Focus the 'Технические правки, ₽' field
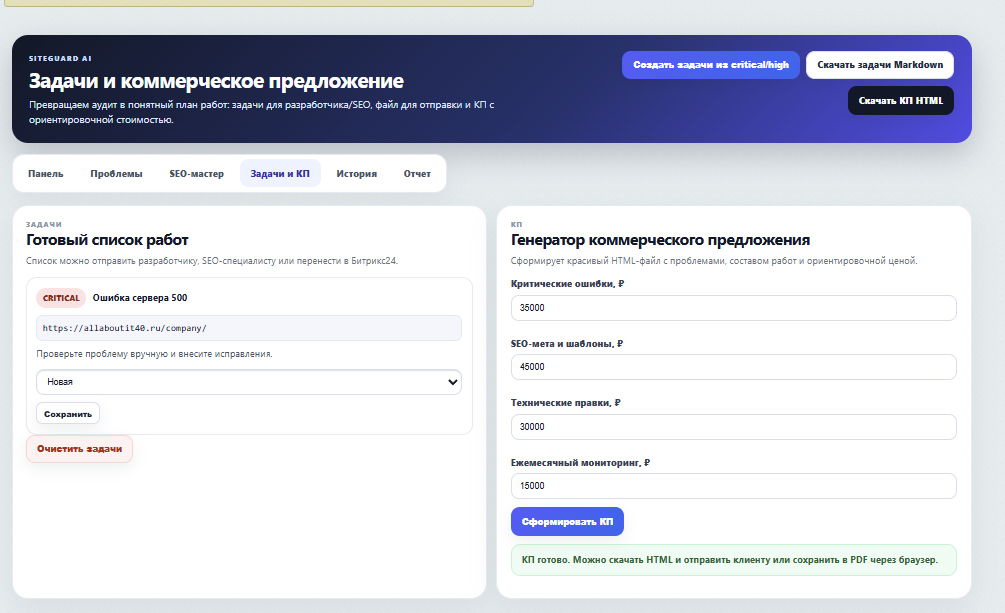1005x613 pixels. (733, 426)
